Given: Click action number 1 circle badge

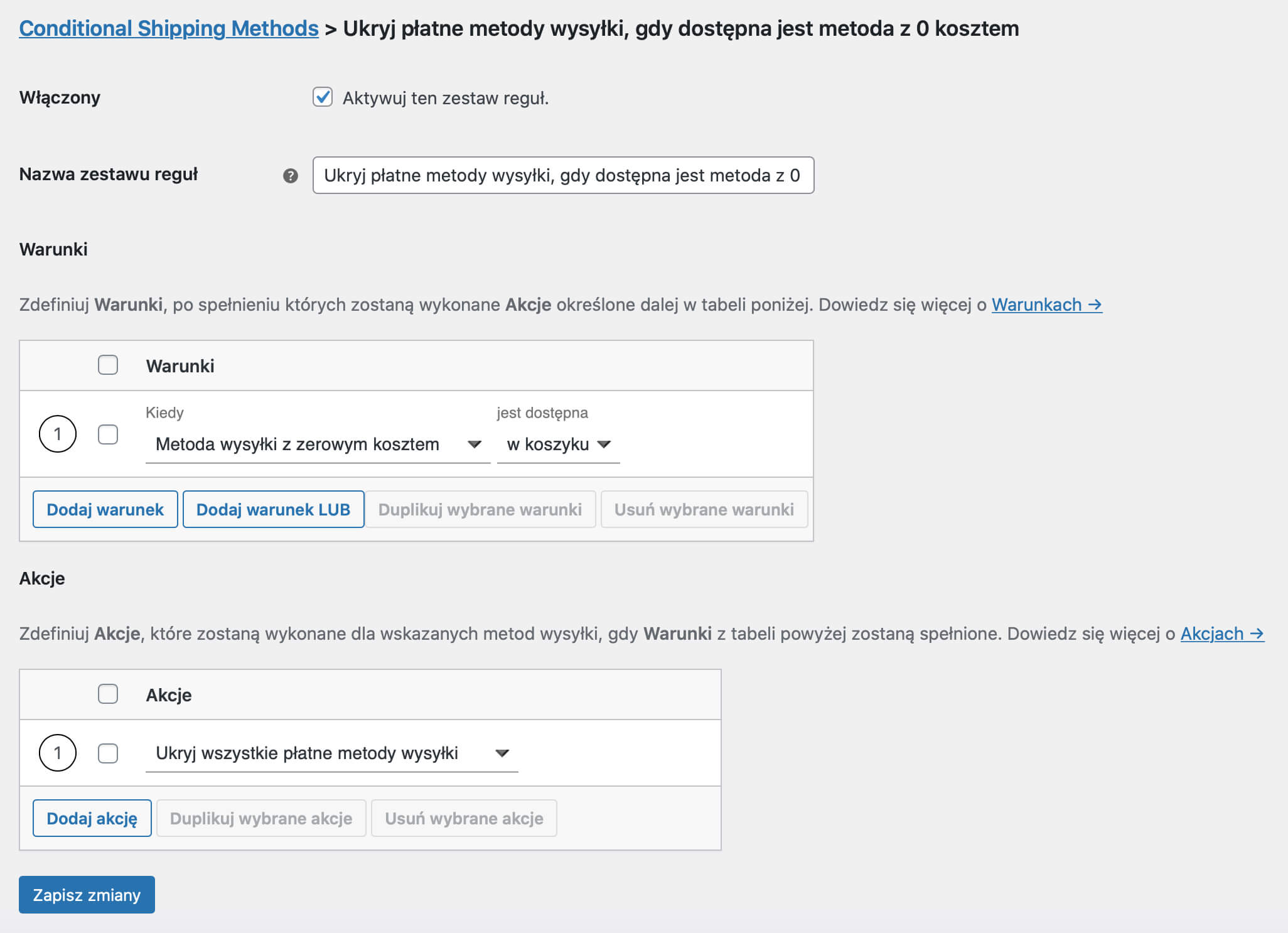Looking at the screenshot, I should [58, 753].
